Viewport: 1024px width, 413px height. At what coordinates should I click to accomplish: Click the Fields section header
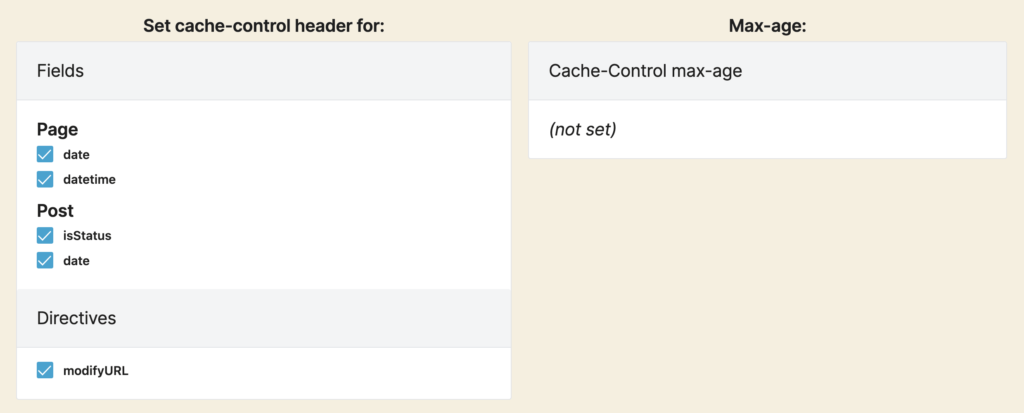tap(264, 71)
